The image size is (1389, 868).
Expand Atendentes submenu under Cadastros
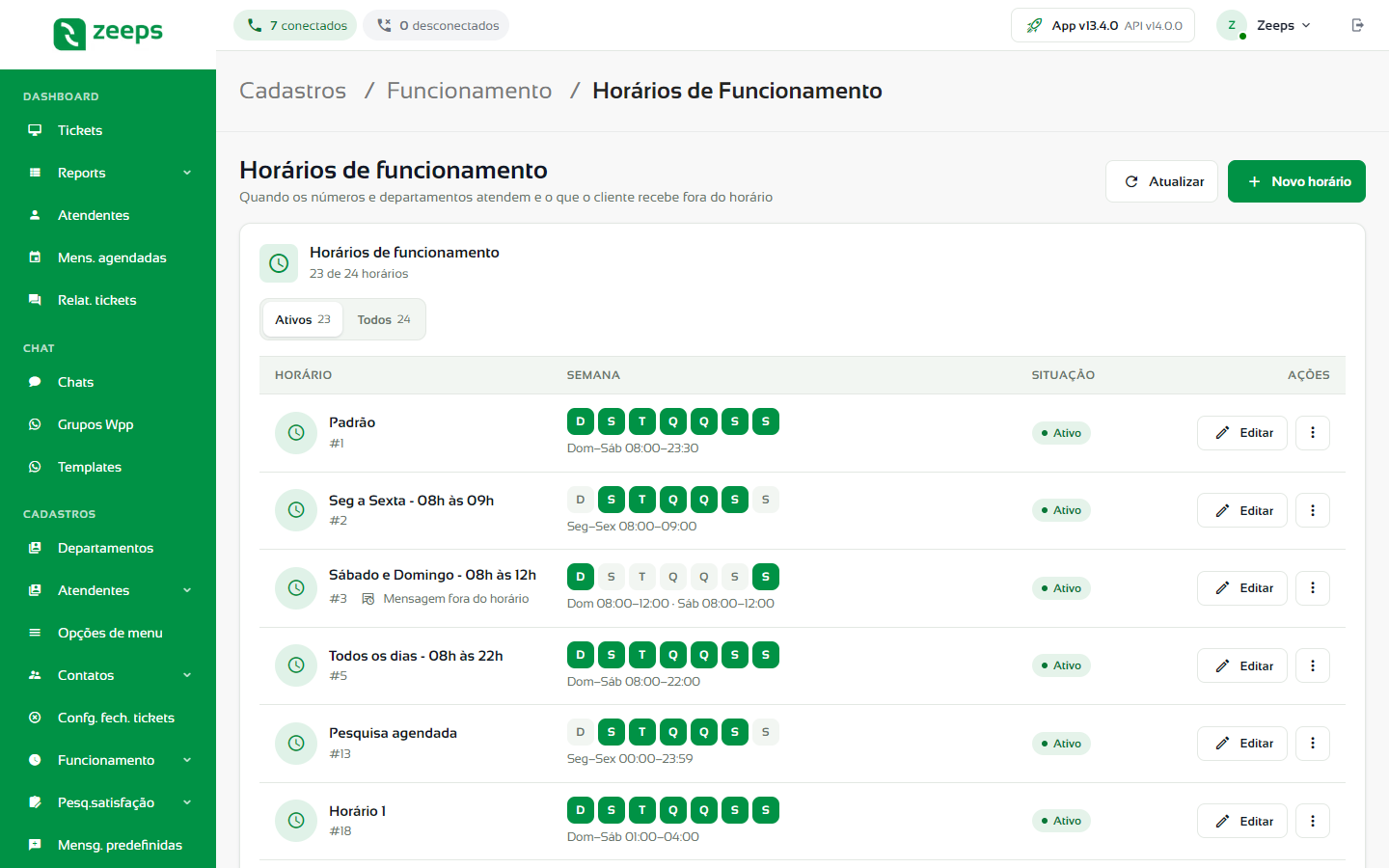[x=187, y=590]
